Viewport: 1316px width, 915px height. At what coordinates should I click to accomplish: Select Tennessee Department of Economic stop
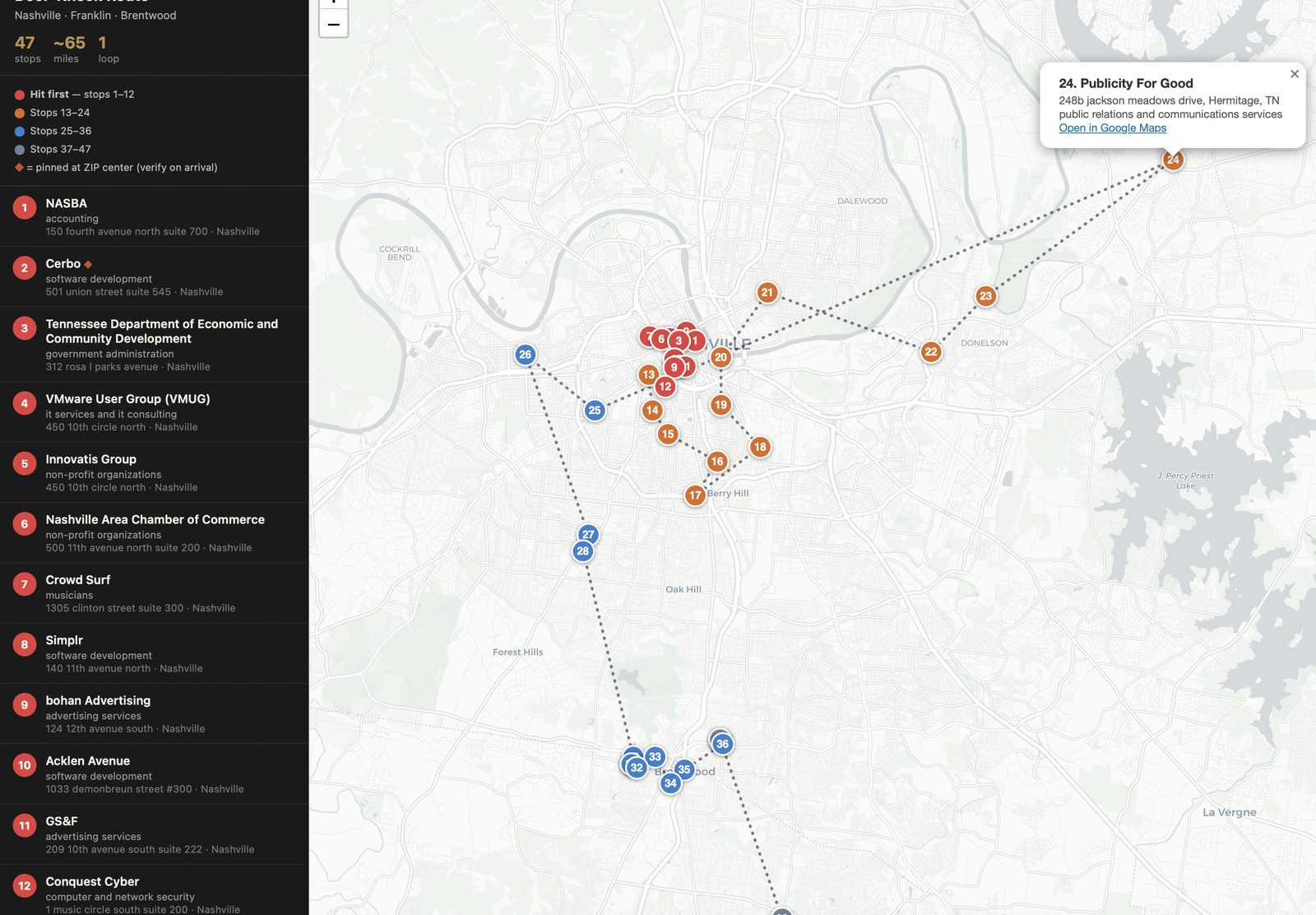tap(154, 345)
